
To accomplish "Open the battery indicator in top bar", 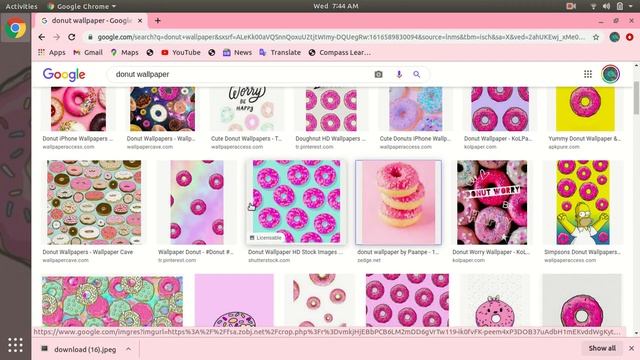I will pos(620,6).
